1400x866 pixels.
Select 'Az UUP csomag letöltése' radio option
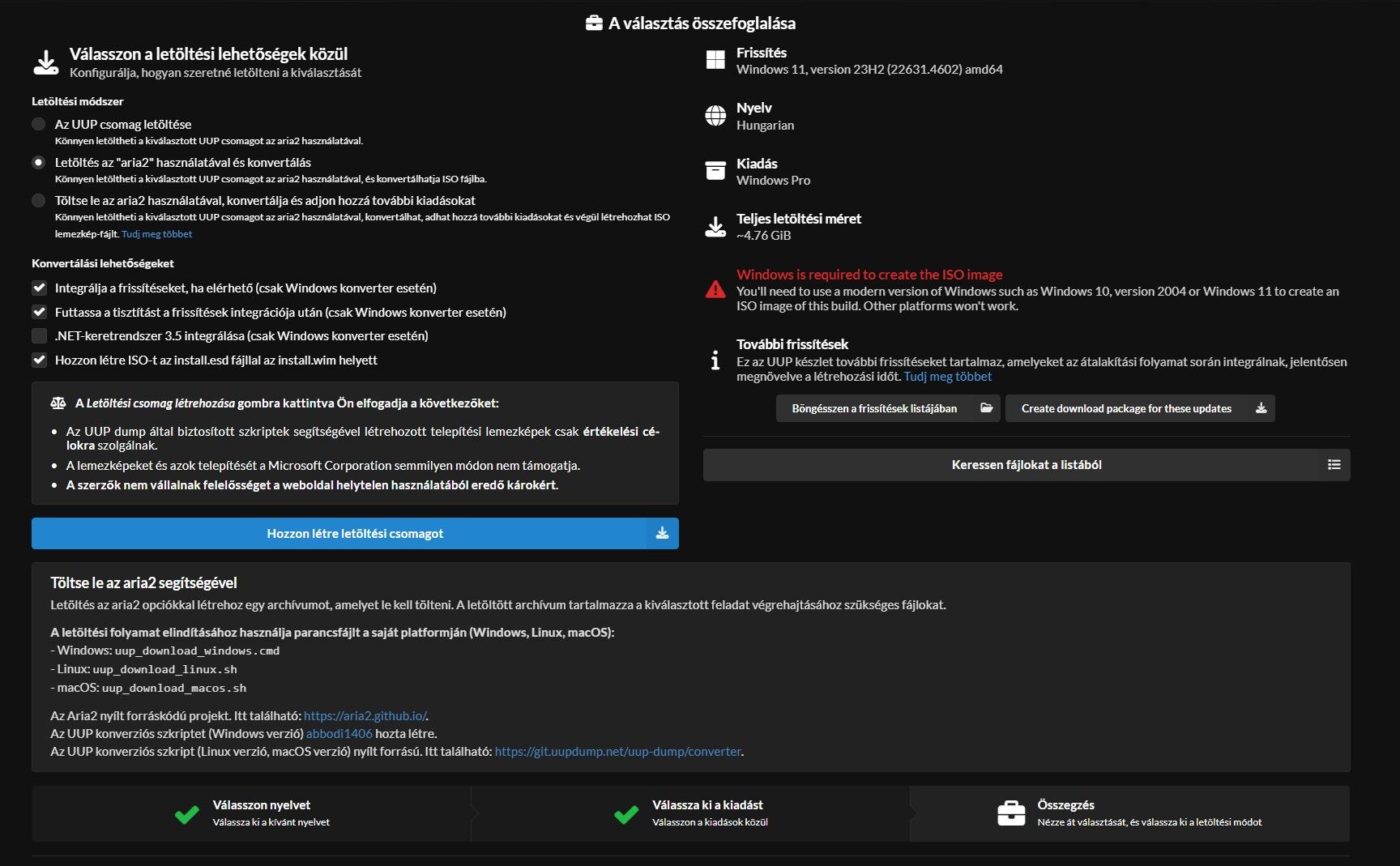(x=38, y=124)
